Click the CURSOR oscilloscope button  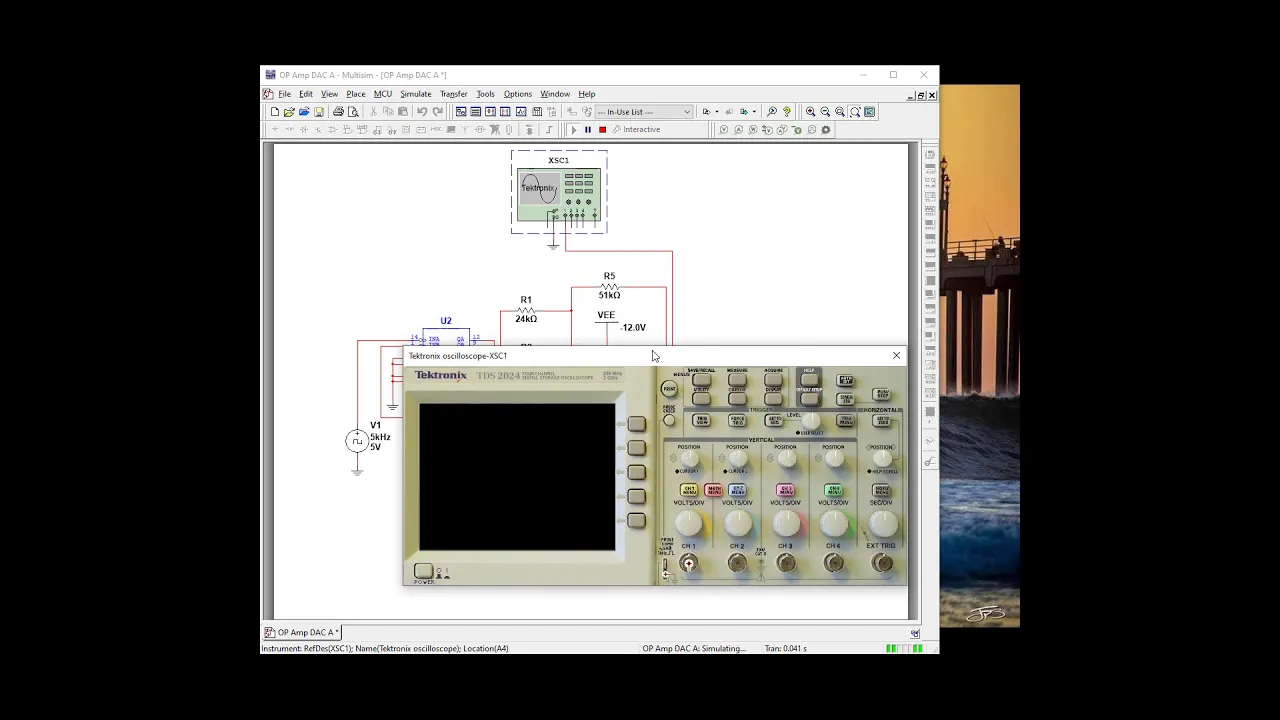click(737, 398)
